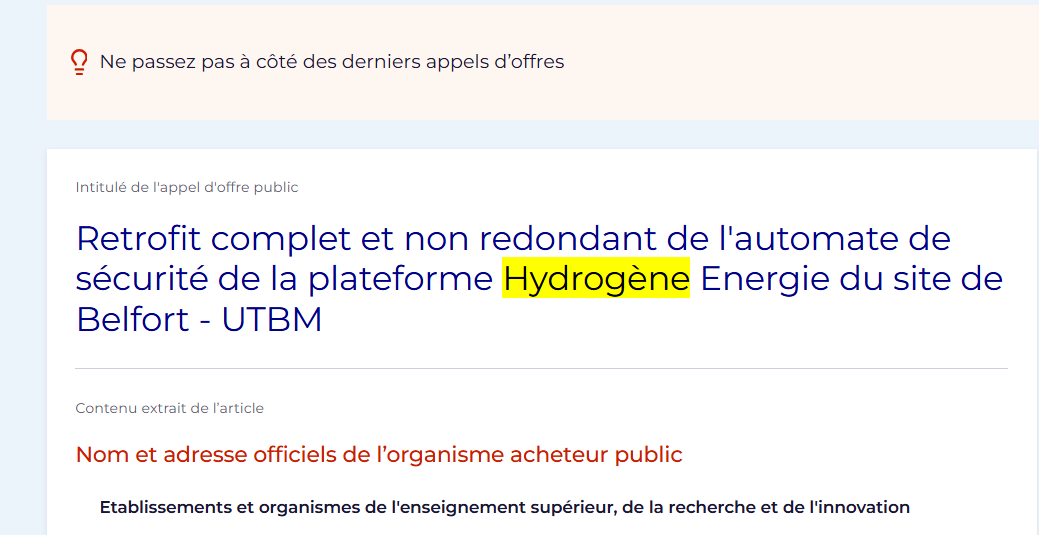Click the 'Contenu extrait de l'article' label
Screen dimensions: 1039x535
click(170, 408)
